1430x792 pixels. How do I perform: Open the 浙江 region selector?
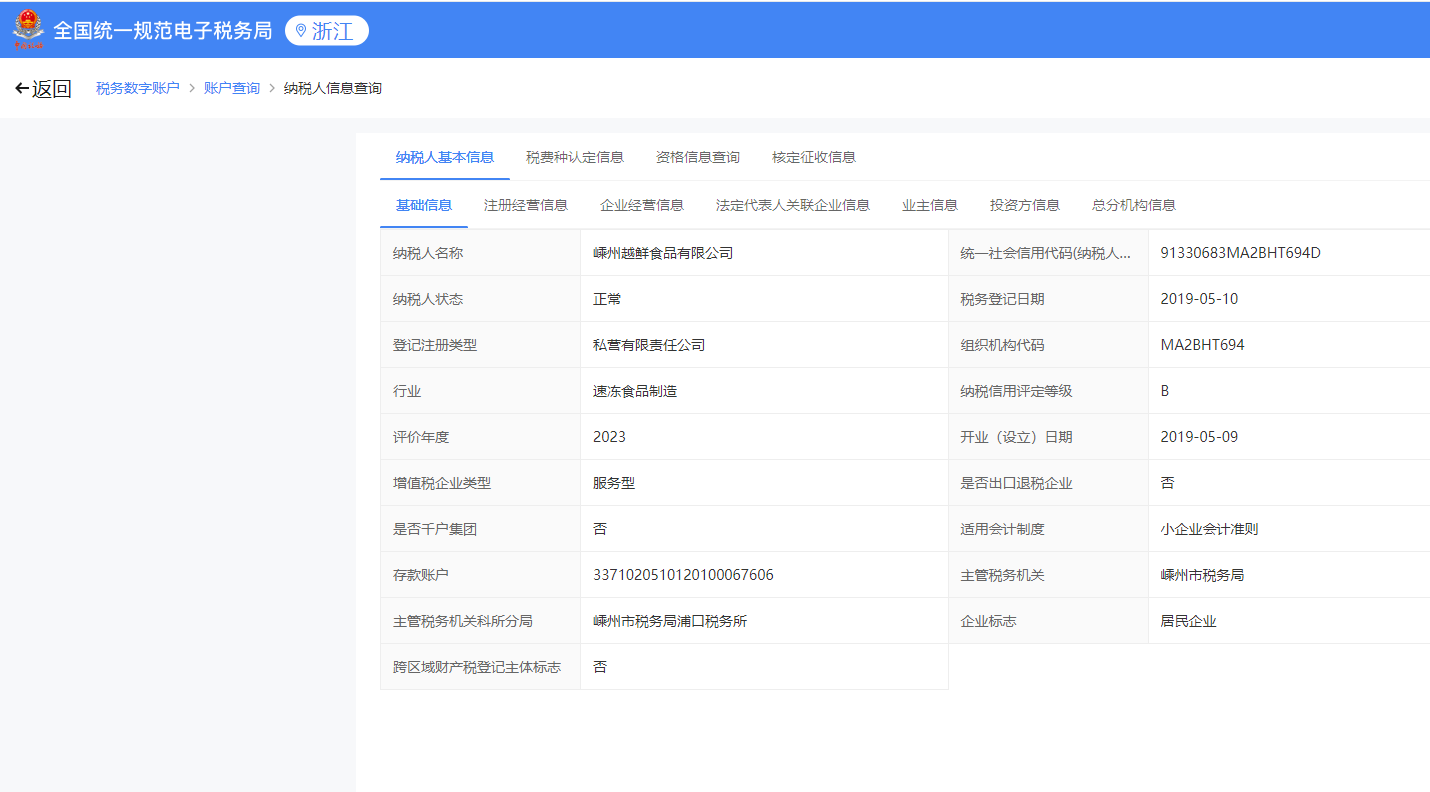327,31
